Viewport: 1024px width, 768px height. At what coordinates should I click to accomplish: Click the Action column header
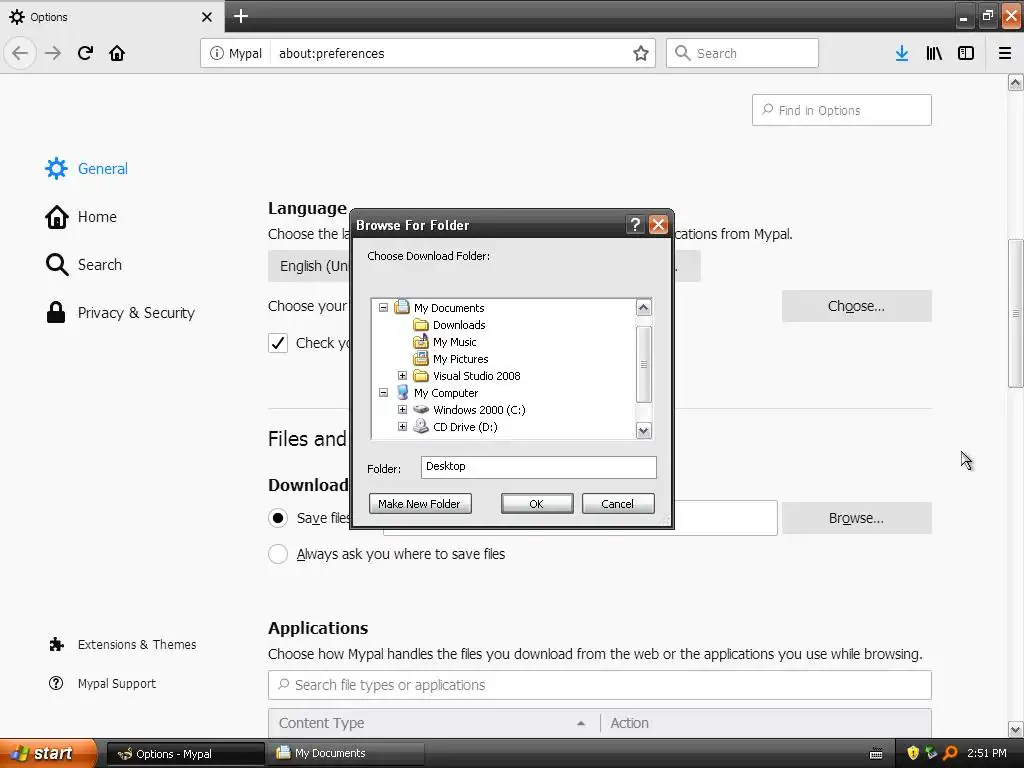pyautogui.click(x=765, y=723)
